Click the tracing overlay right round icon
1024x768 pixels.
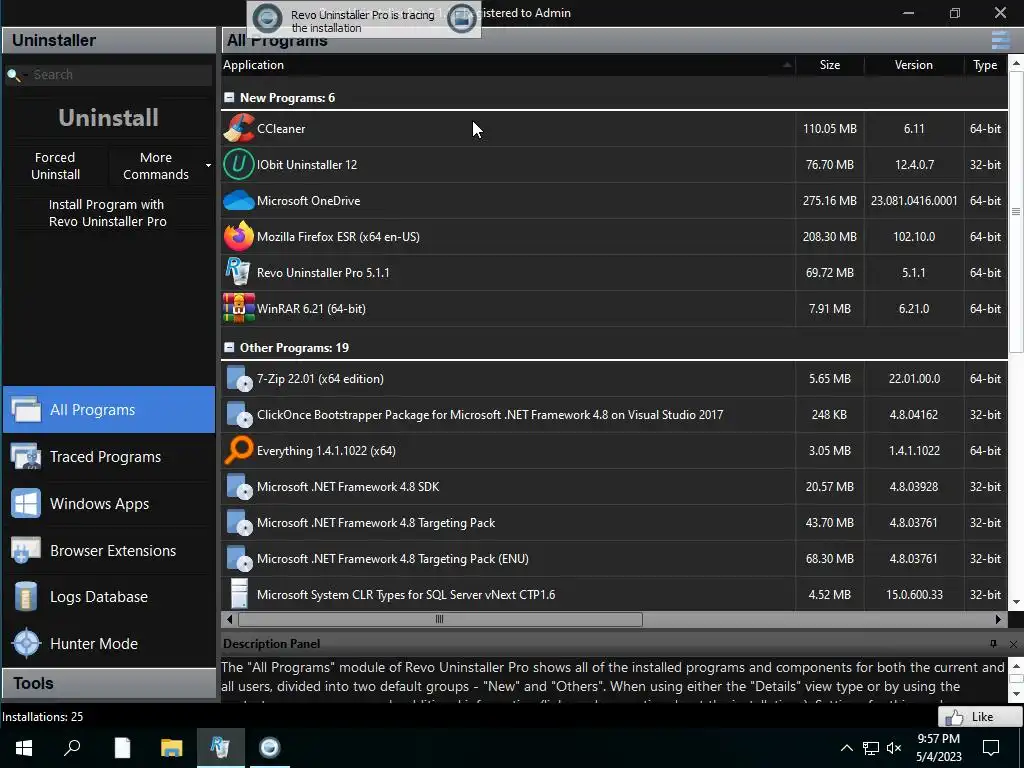(462, 18)
